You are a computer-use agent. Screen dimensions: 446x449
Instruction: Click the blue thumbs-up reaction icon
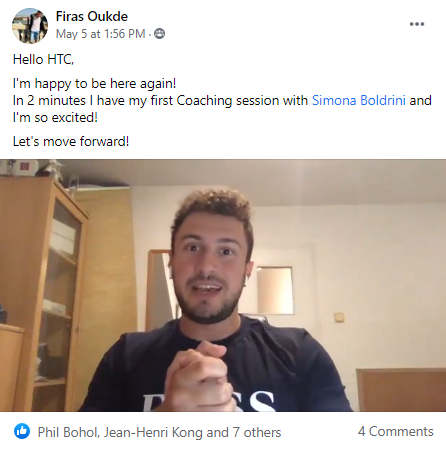click(x=22, y=431)
